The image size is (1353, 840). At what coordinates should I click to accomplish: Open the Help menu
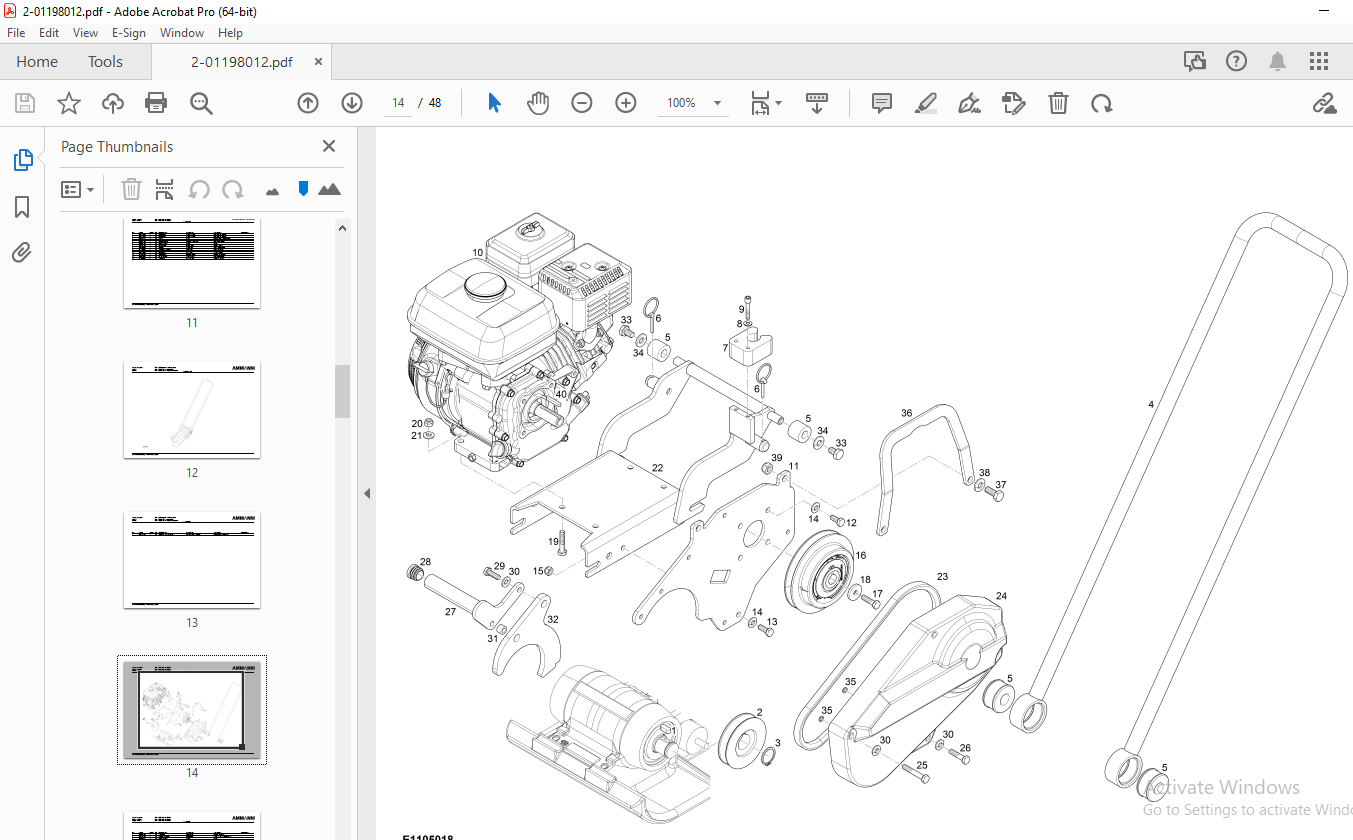[x=230, y=33]
